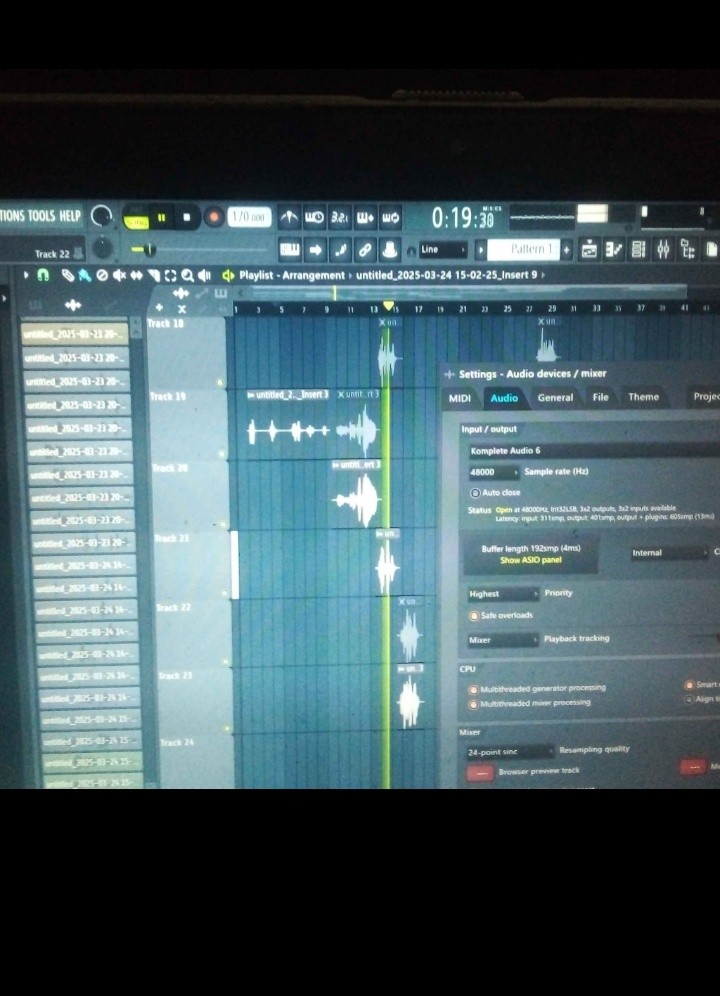Click the red Browser preview track button

[480, 772]
